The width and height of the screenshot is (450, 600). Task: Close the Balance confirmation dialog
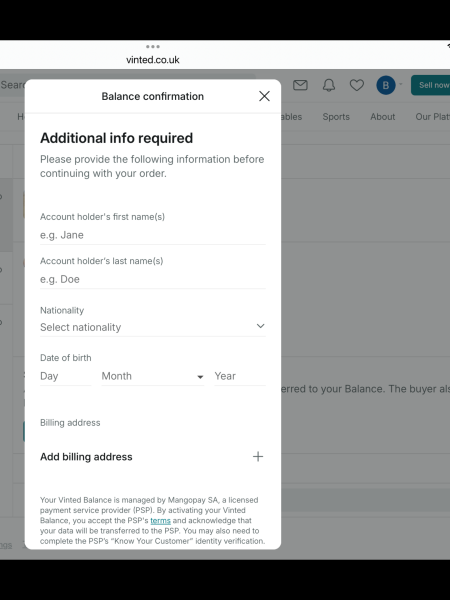[264, 96]
